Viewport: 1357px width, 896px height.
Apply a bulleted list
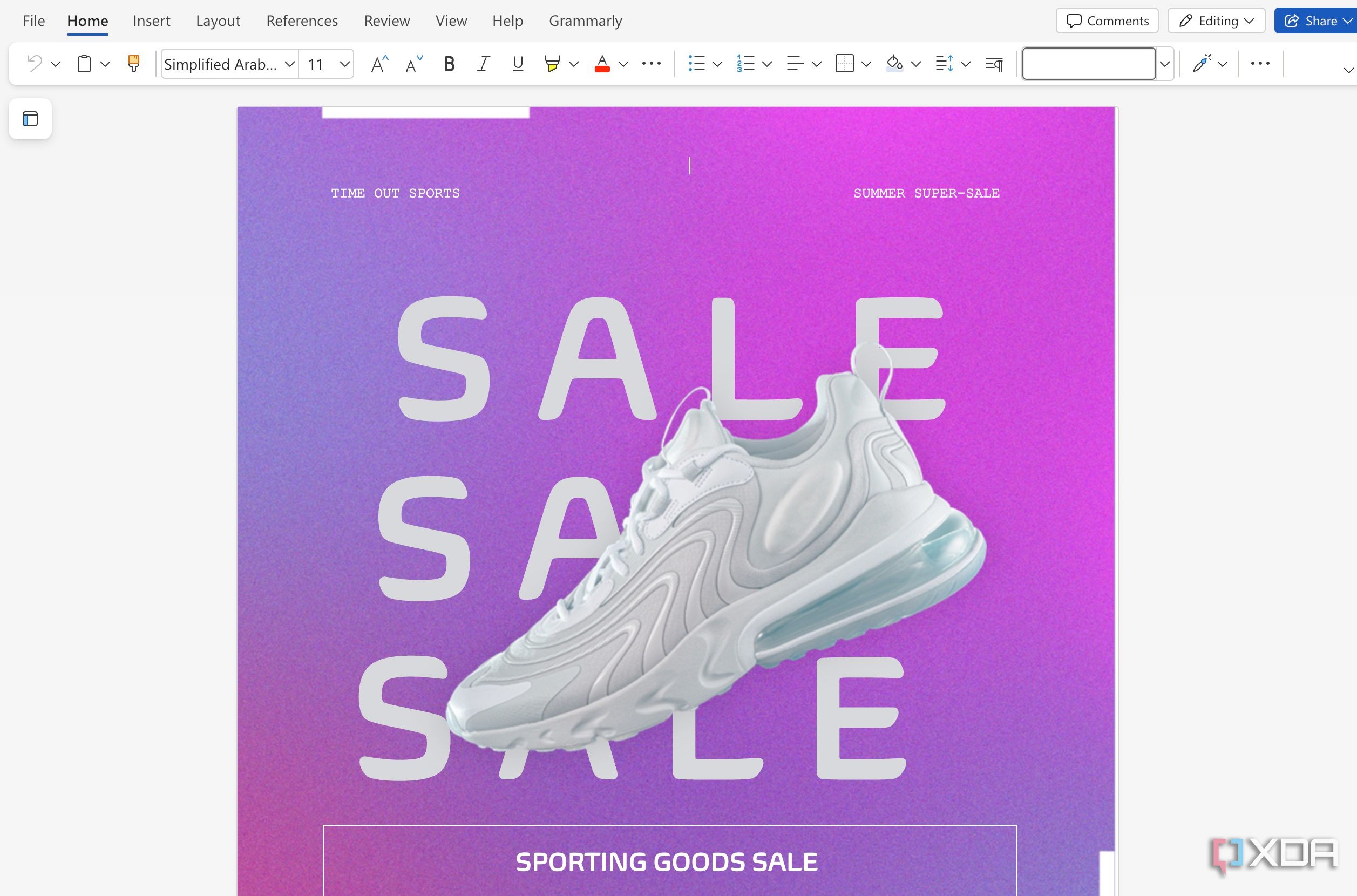[x=697, y=64]
